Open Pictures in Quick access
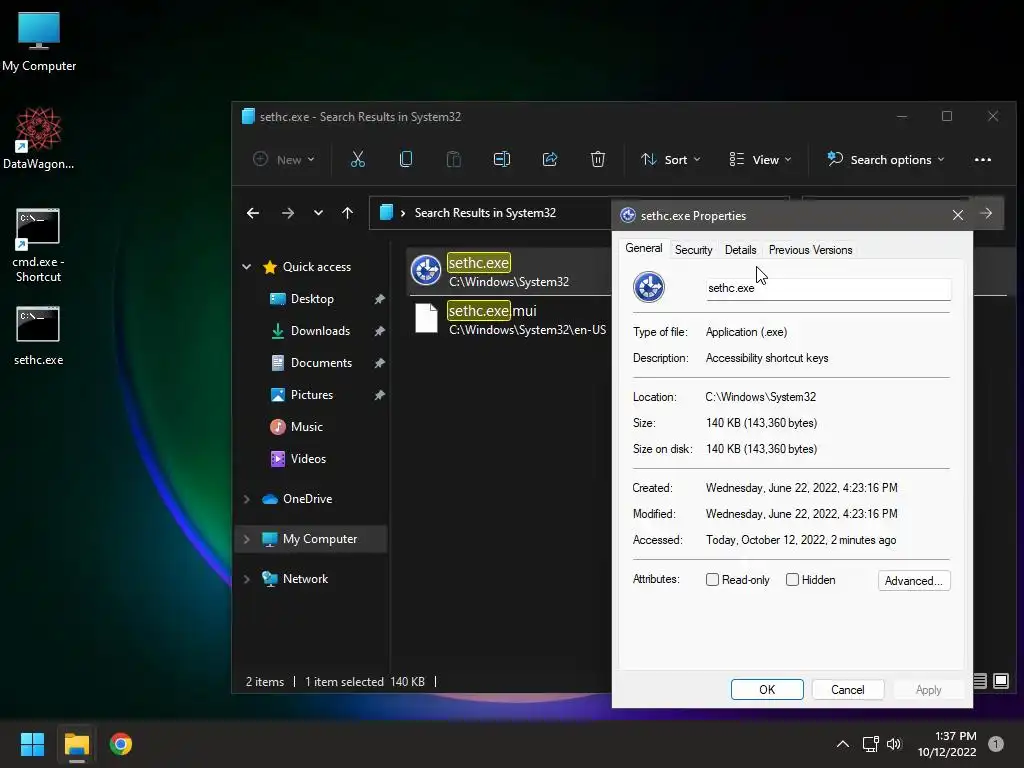The width and height of the screenshot is (1024, 768). point(312,395)
